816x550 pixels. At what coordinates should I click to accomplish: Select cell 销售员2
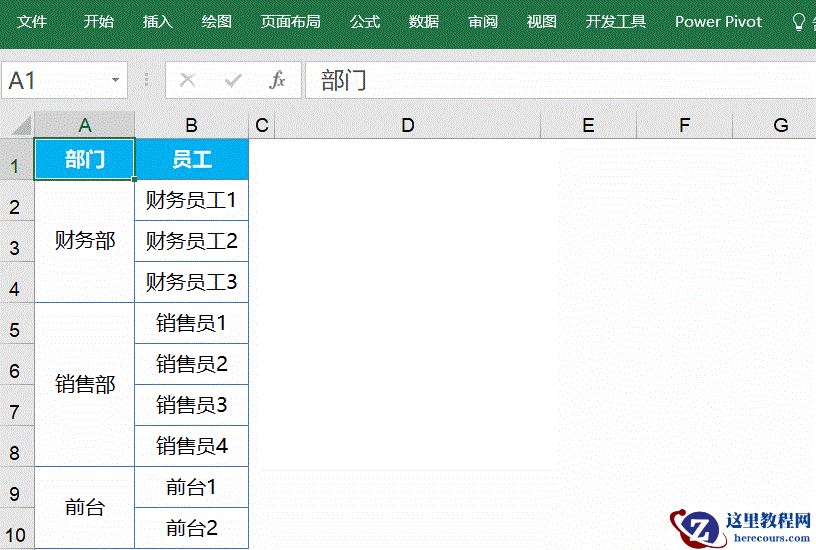pos(192,364)
